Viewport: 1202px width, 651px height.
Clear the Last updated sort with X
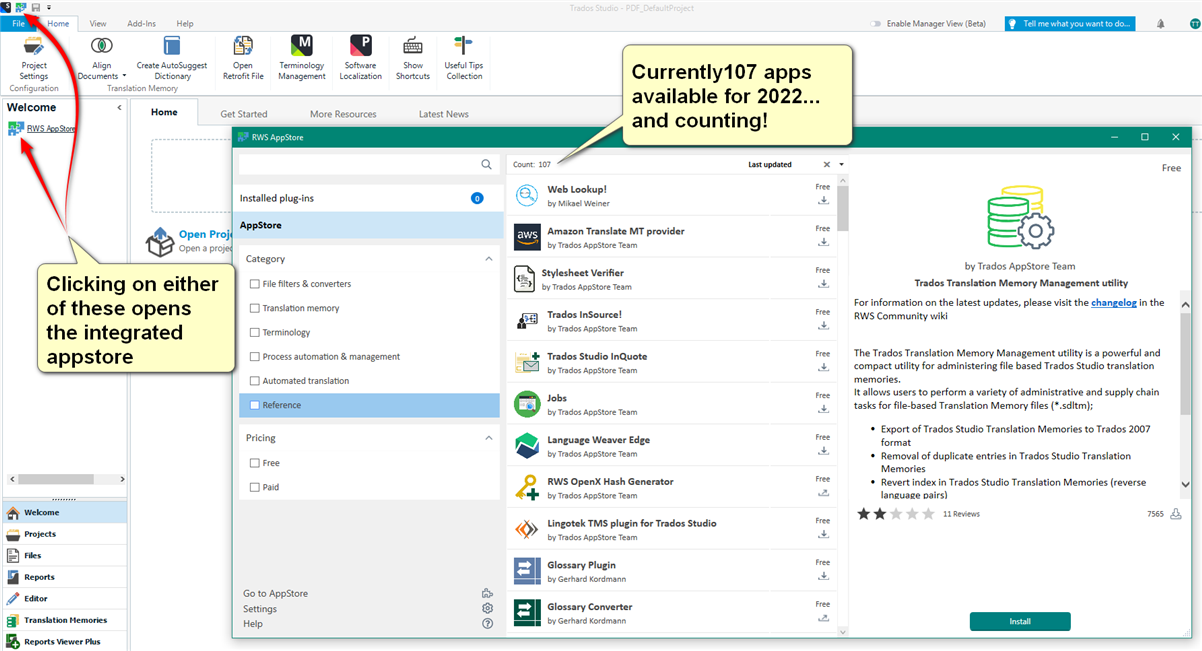click(x=827, y=165)
